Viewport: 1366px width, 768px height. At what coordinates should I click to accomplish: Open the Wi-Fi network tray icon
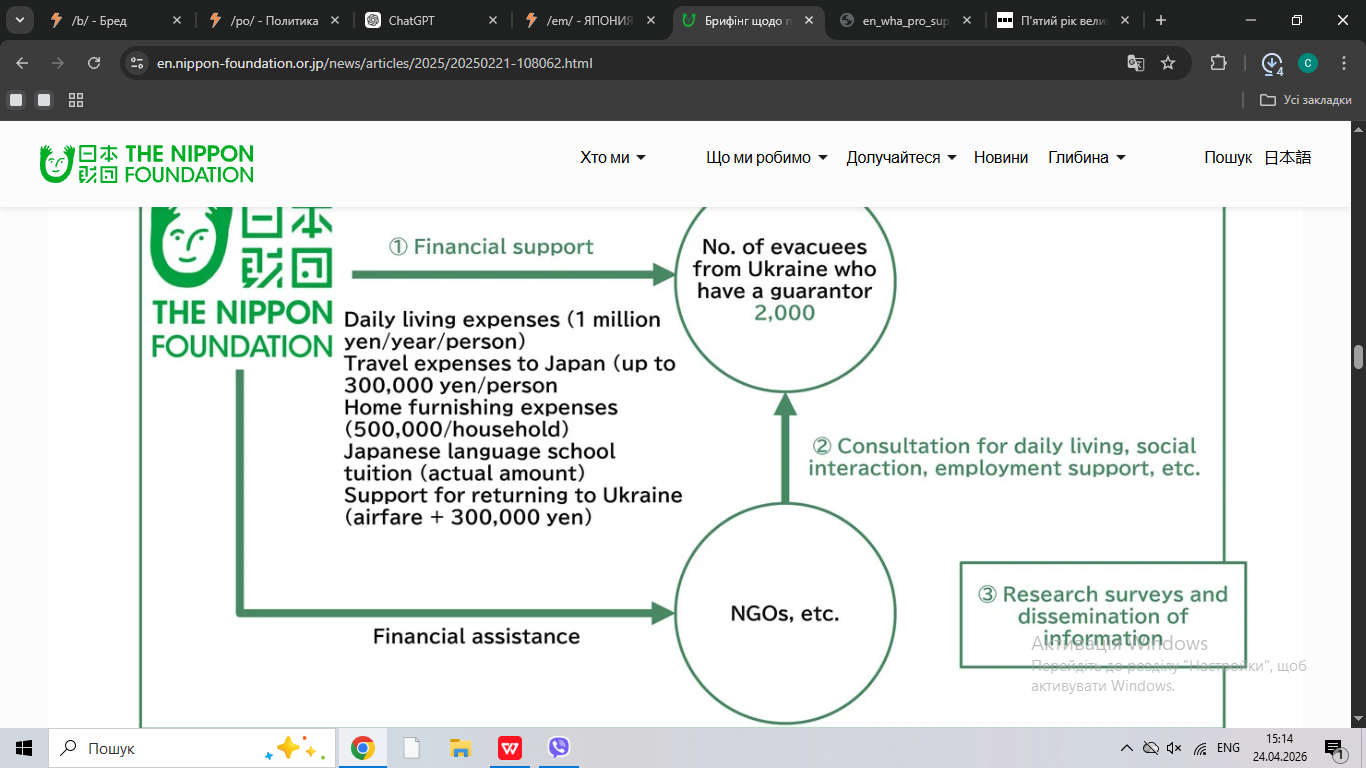(1200, 748)
